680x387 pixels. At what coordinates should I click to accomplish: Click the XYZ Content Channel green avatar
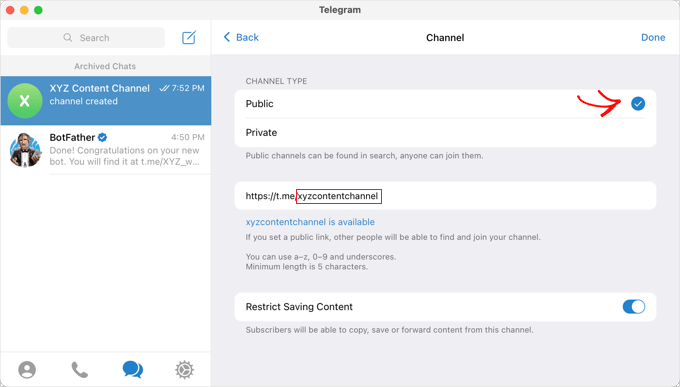(25, 101)
